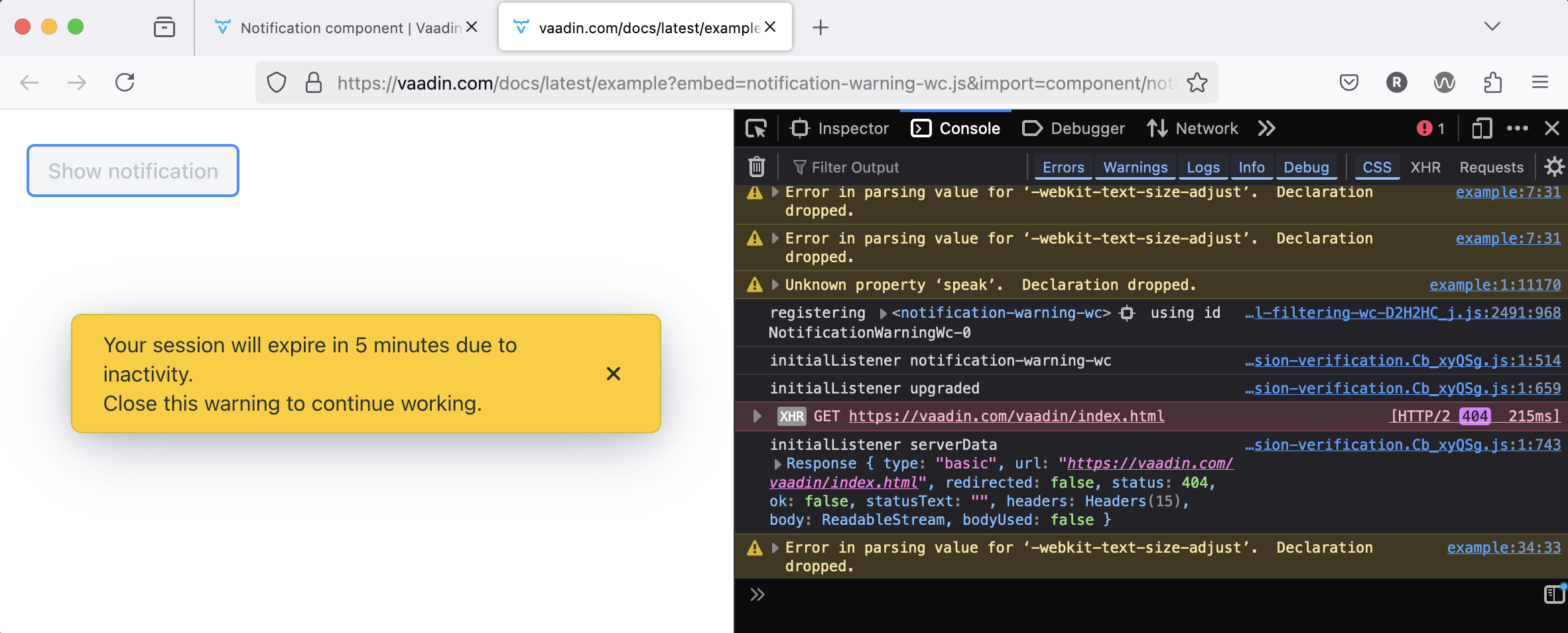This screenshot has height=633, width=1568.
Task: Open the vaadin.com/vaadin/index.html request link
Action: [1006, 416]
